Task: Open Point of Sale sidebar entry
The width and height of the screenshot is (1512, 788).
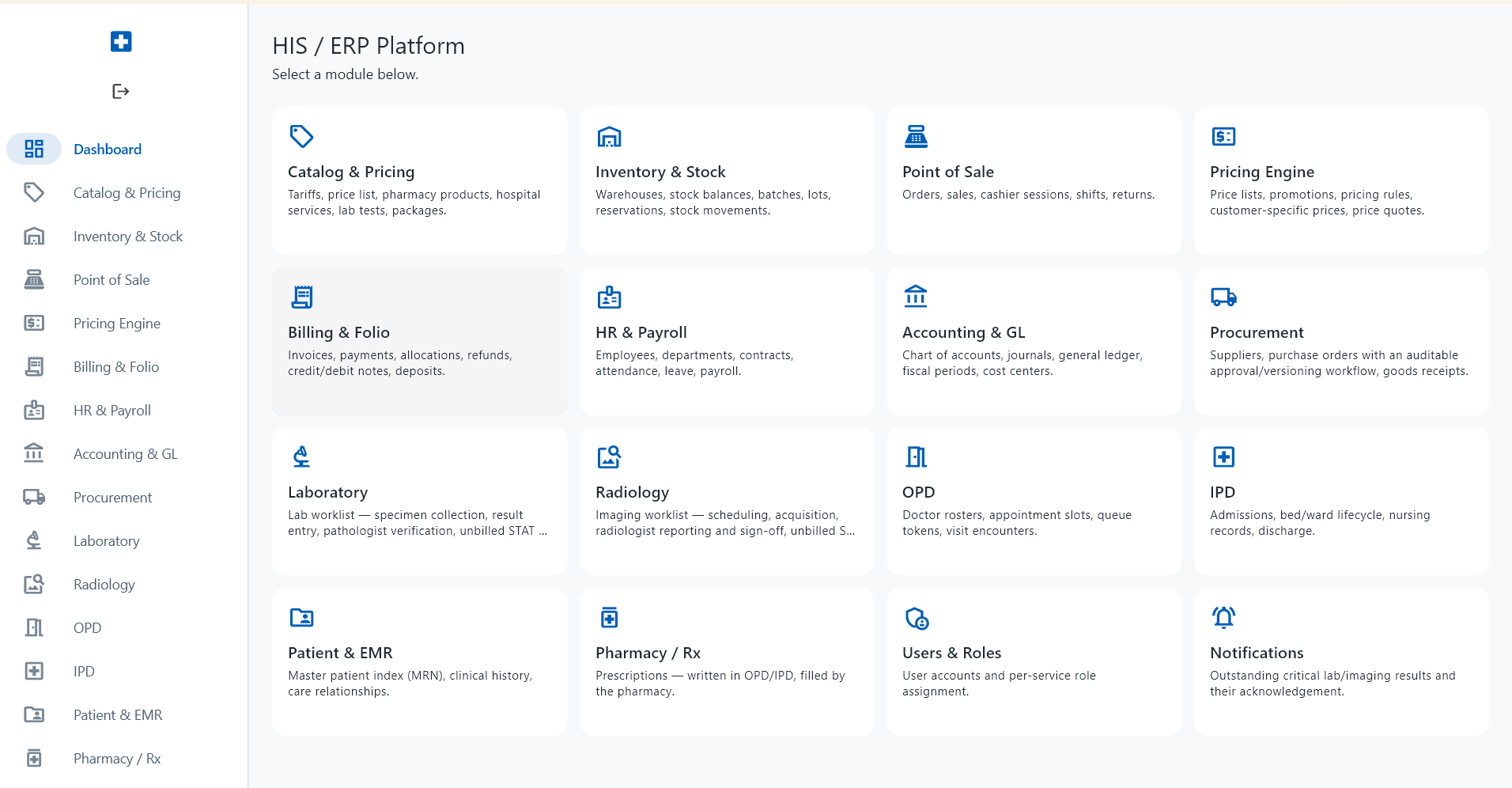Action: click(x=112, y=279)
